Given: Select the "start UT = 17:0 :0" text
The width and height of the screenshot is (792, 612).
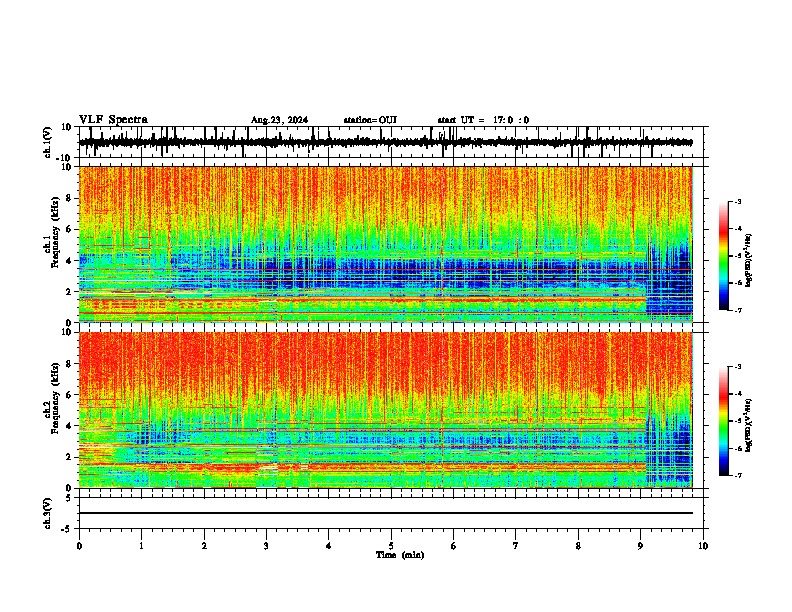Looking at the screenshot, I should pos(483,120).
